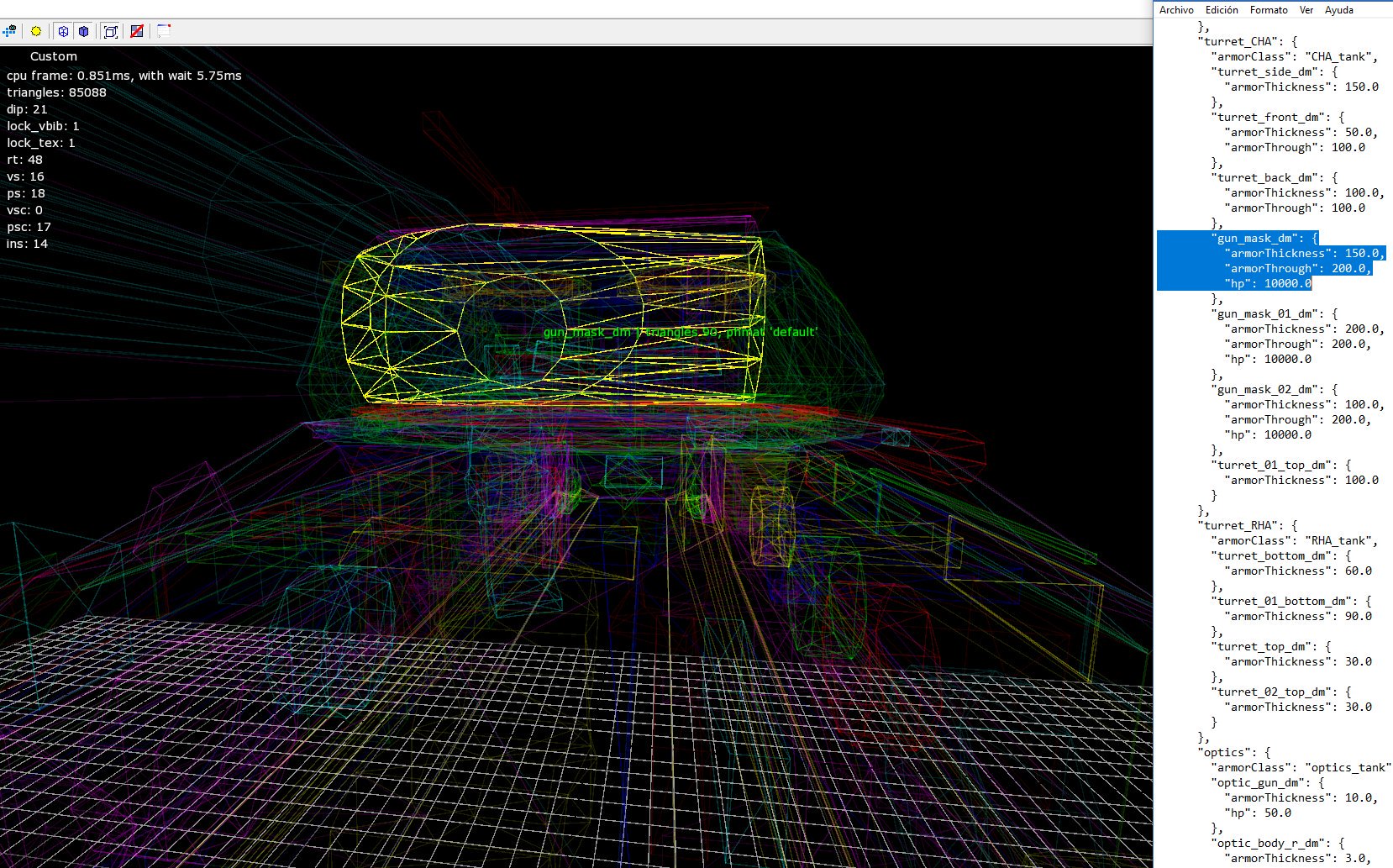Viewport: 1393px width, 868px height.
Task: Open the Edición menu in Notepad
Action: [x=1222, y=10]
